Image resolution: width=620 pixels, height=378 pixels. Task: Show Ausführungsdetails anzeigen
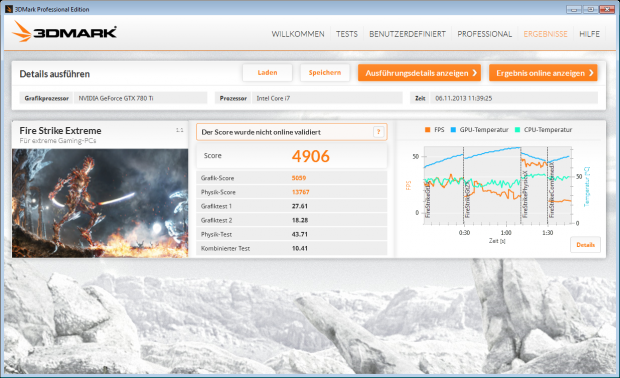(419, 73)
